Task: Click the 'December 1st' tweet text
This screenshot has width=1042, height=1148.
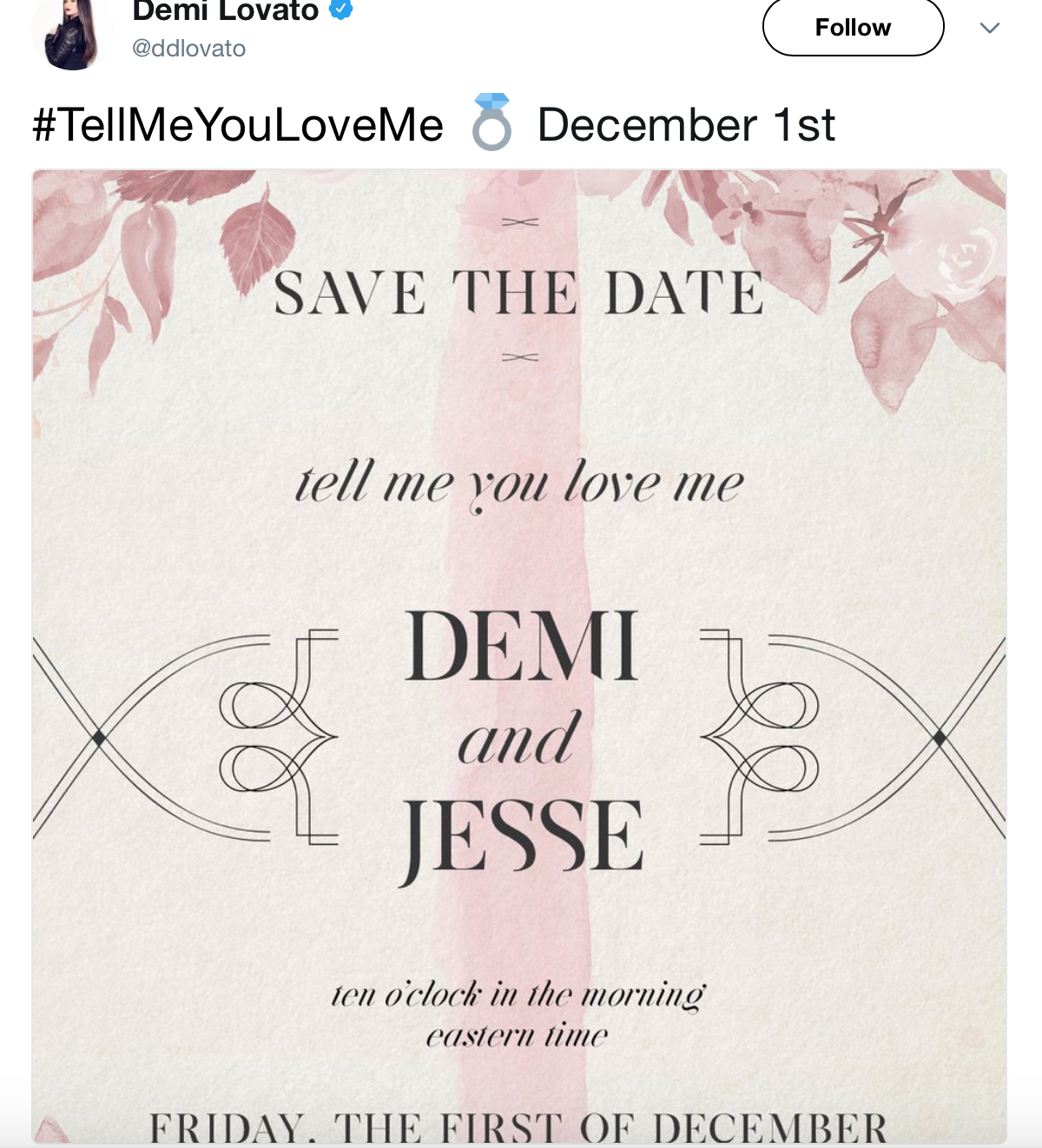Action: click(686, 124)
